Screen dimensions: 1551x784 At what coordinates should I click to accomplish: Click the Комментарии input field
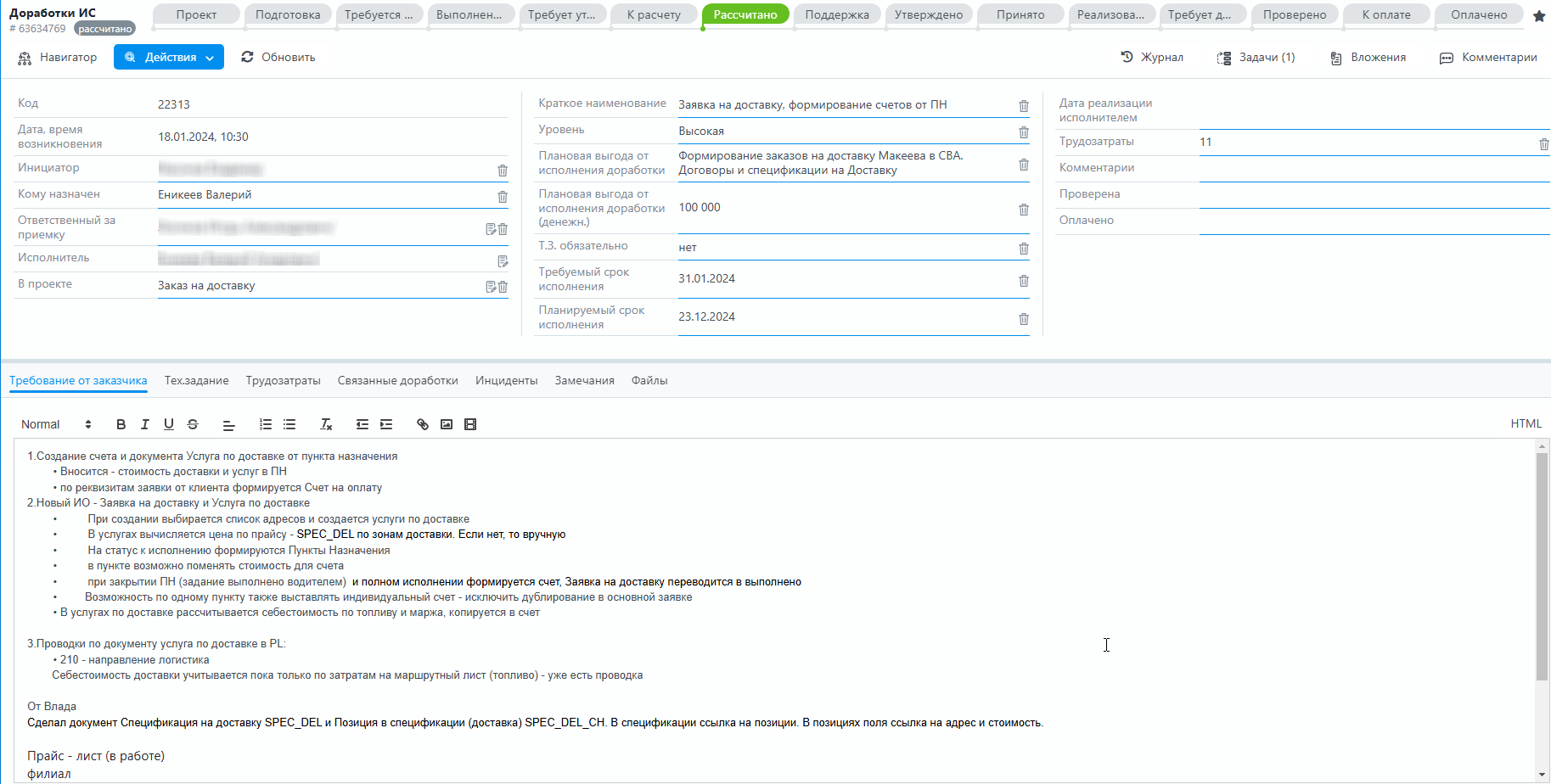(x=1373, y=168)
